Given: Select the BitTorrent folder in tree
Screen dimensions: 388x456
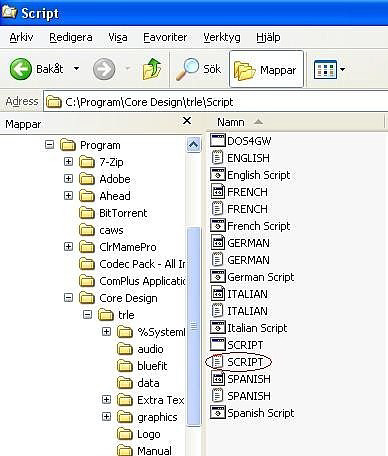Looking at the screenshot, I should 113,213.
